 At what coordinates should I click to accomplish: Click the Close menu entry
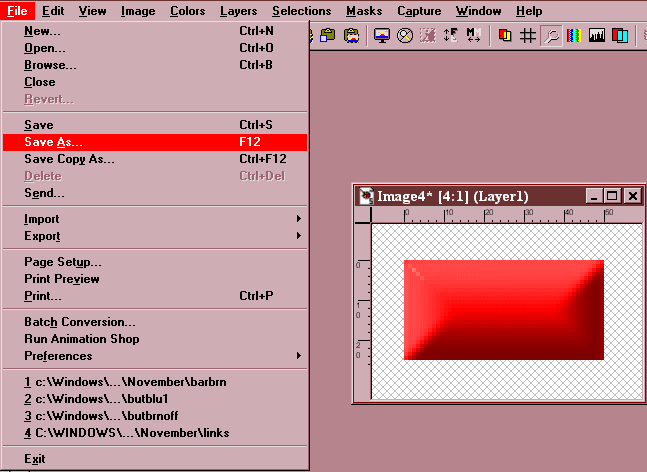coord(155,82)
